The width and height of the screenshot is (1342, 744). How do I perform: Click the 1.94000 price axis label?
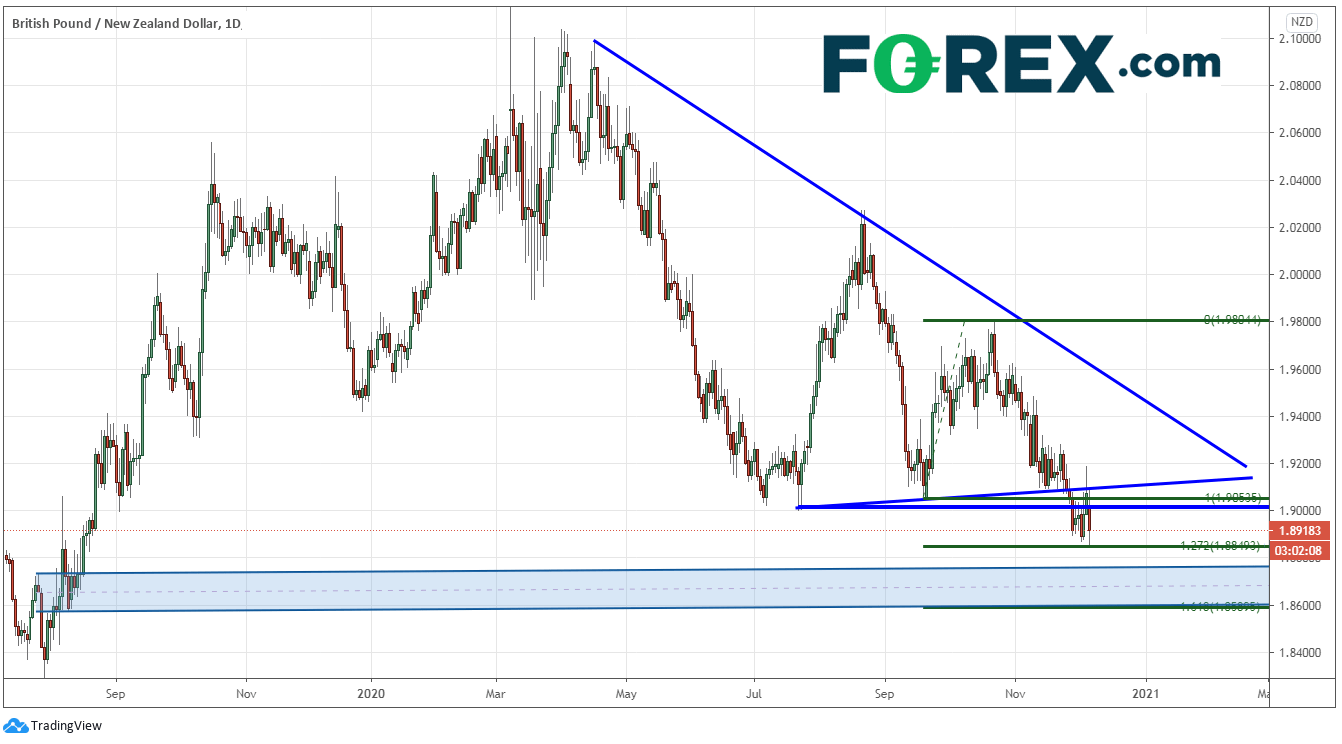click(x=1301, y=417)
